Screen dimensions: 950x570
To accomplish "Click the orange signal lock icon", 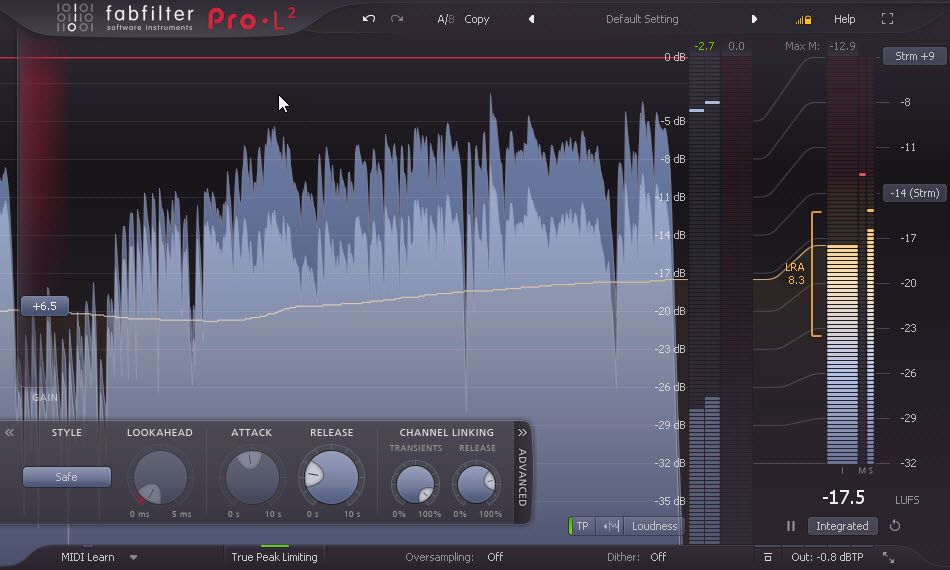I will (803, 20).
